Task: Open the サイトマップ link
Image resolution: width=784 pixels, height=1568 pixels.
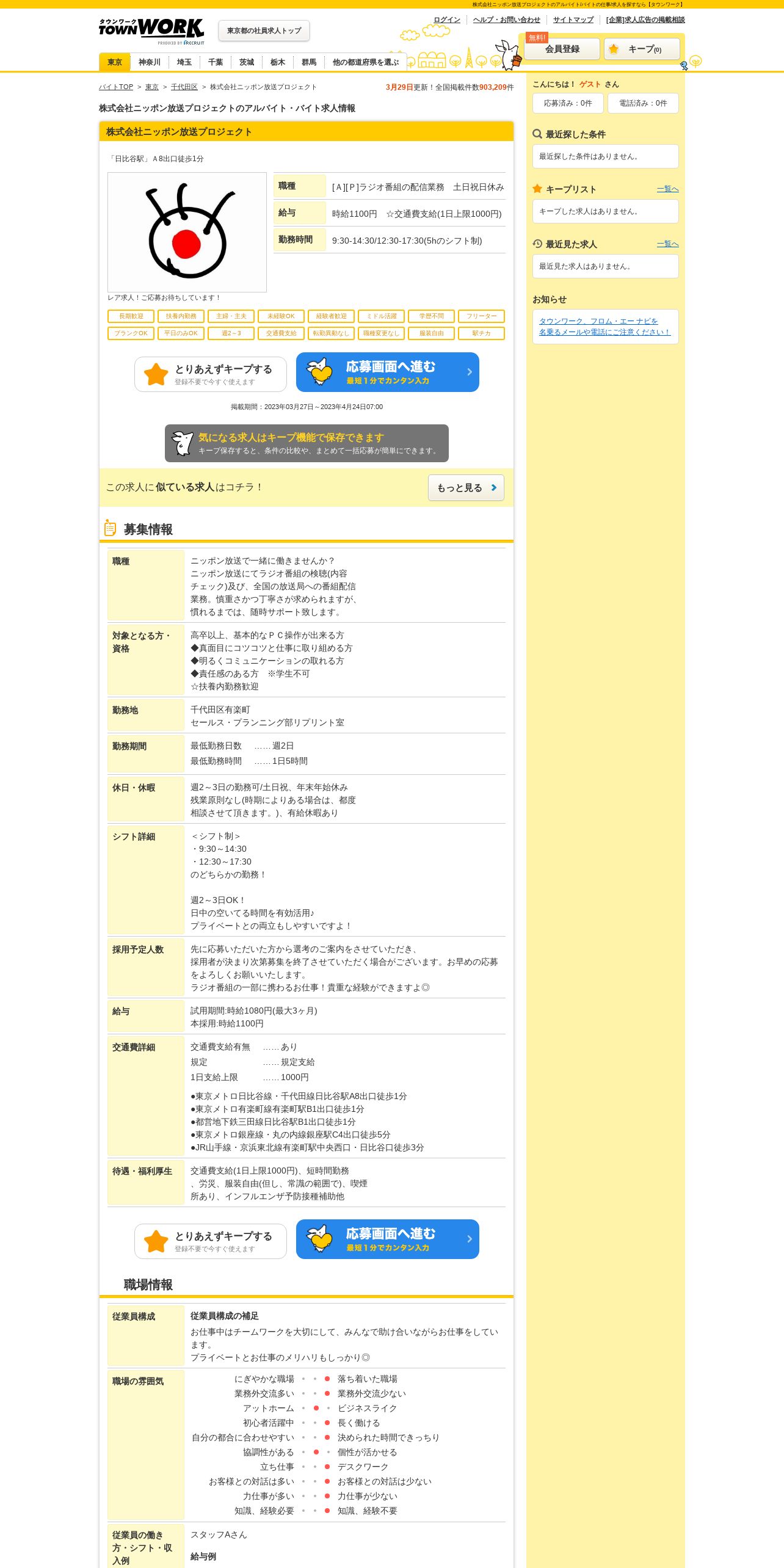Action: click(573, 20)
